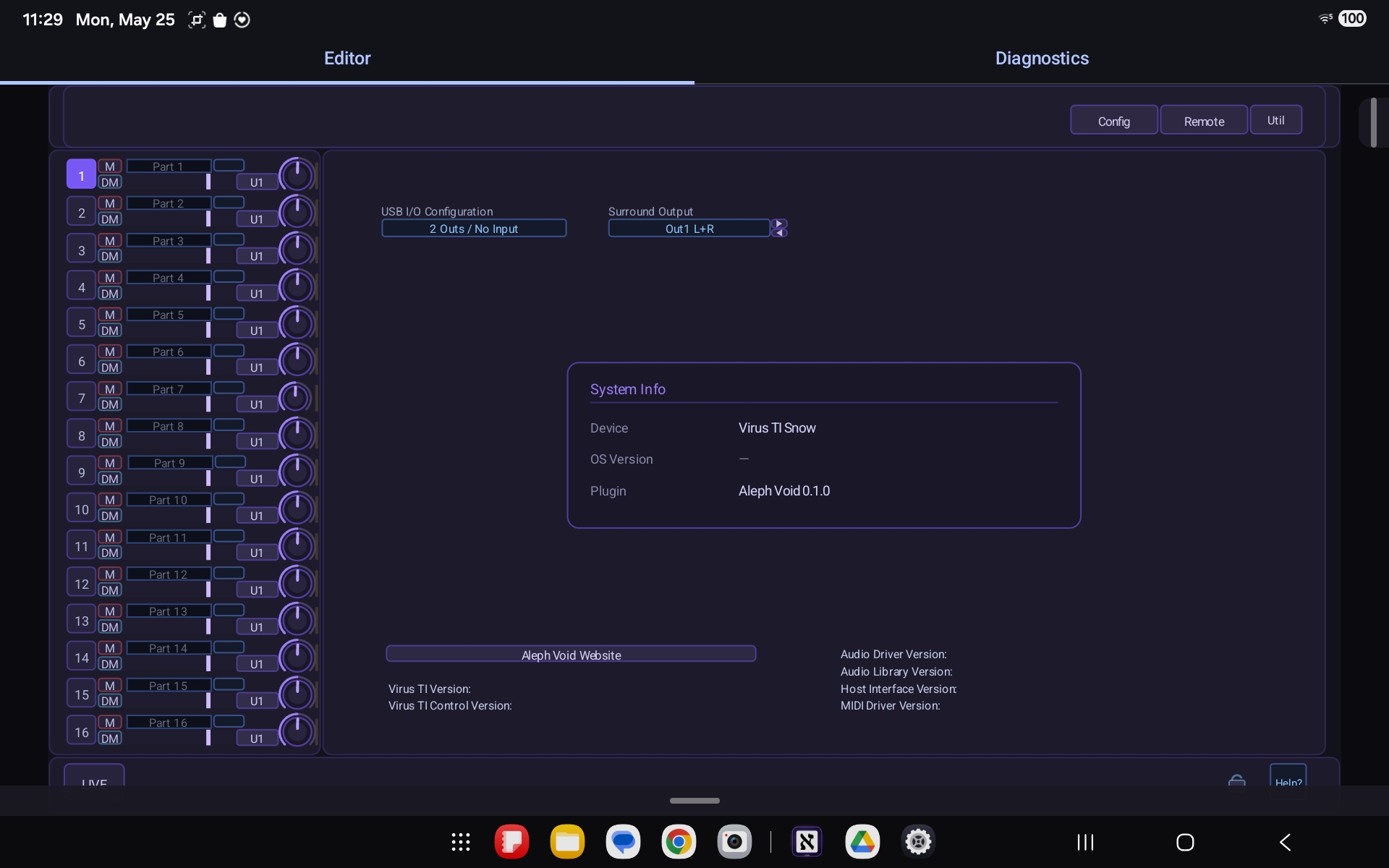Open the Remote page
Screen dimensions: 1389x868
(1204, 120)
